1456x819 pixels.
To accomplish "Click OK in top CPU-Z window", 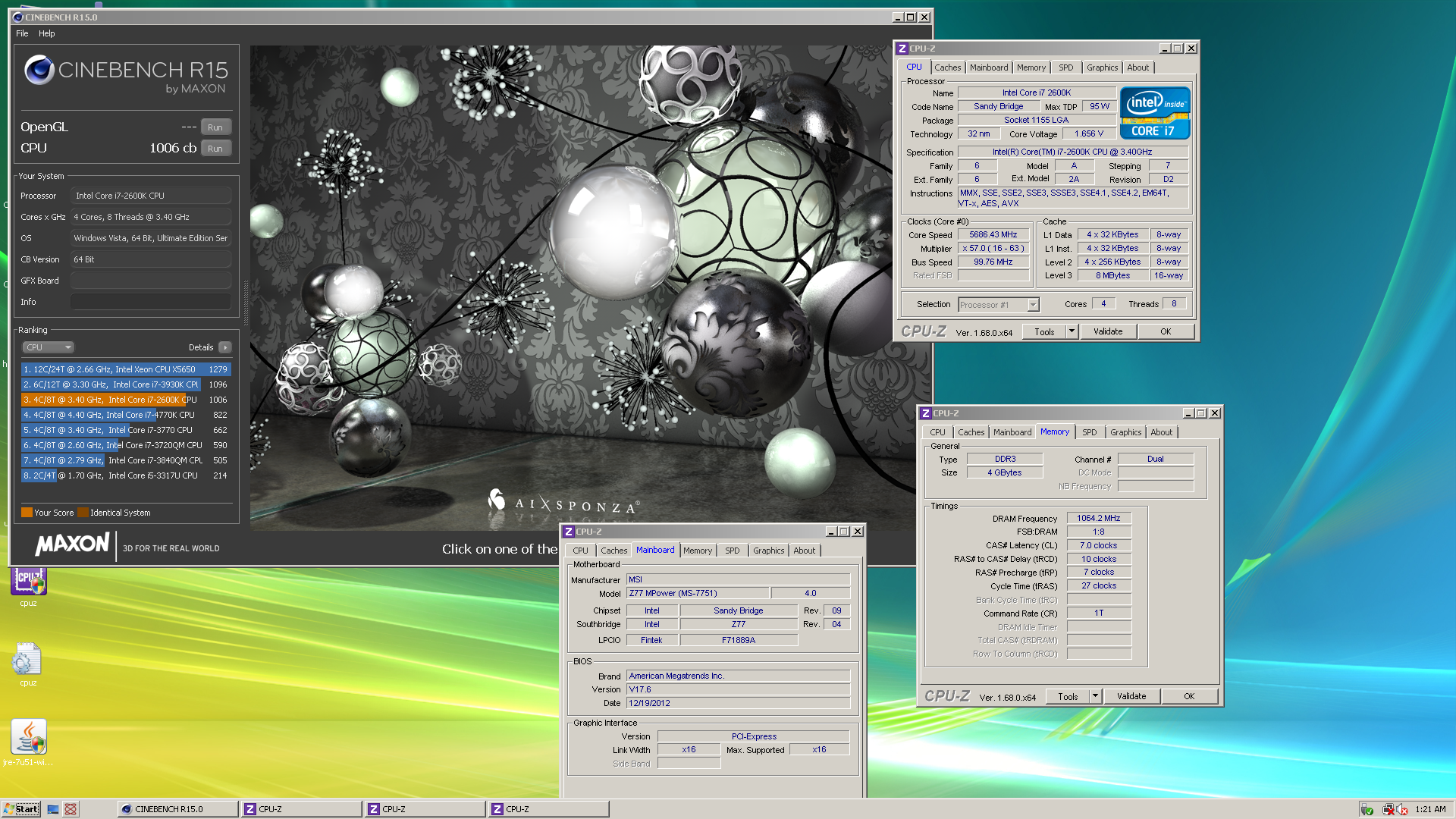I will (x=1166, y=331).
